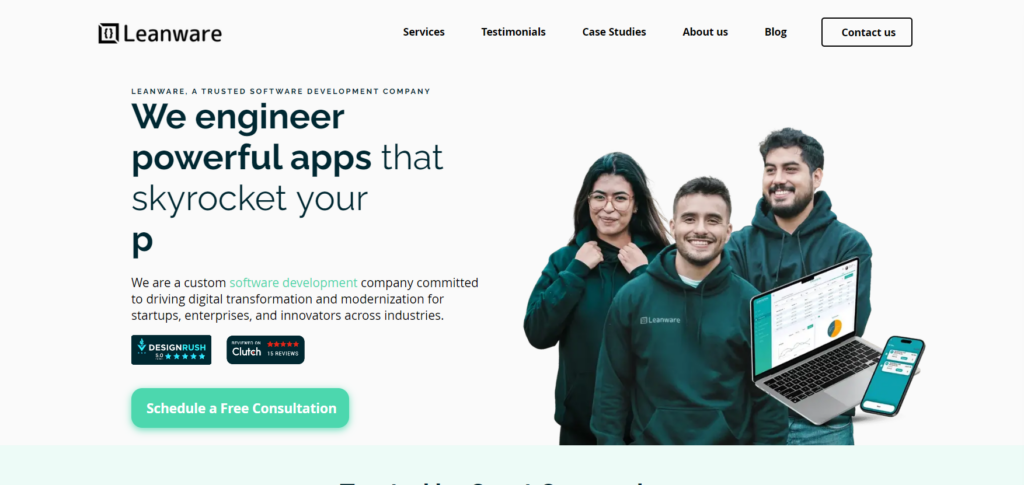The width and height of the screenshot is (1024, 485).
Task: Click Schedule a Free Consultation button
Action: tap(240, 408)
